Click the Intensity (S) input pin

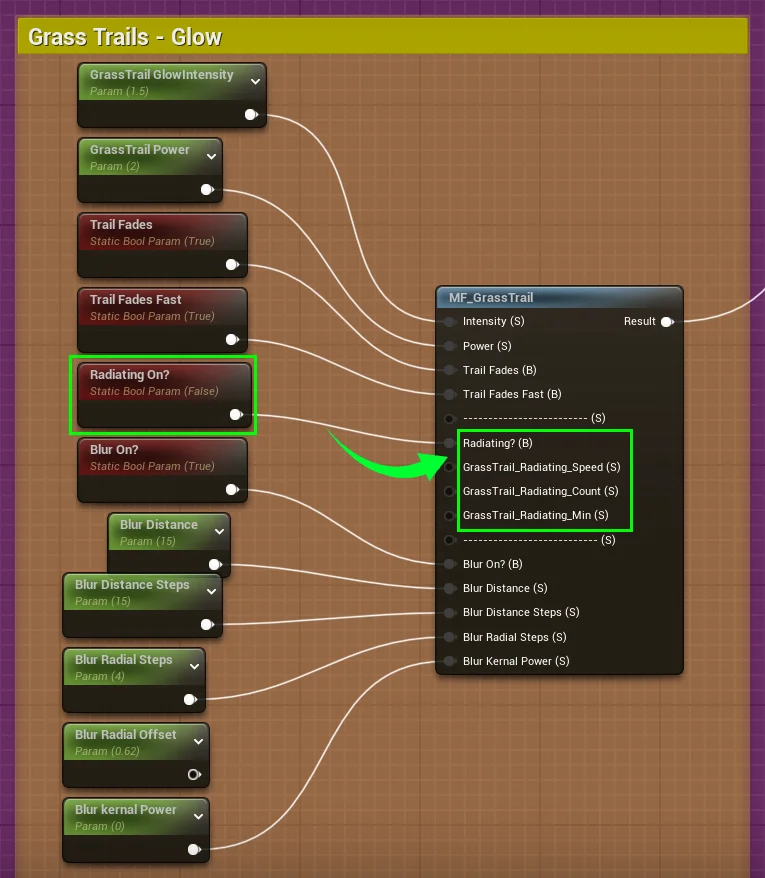pyautogui.click(x=450, y=322)
